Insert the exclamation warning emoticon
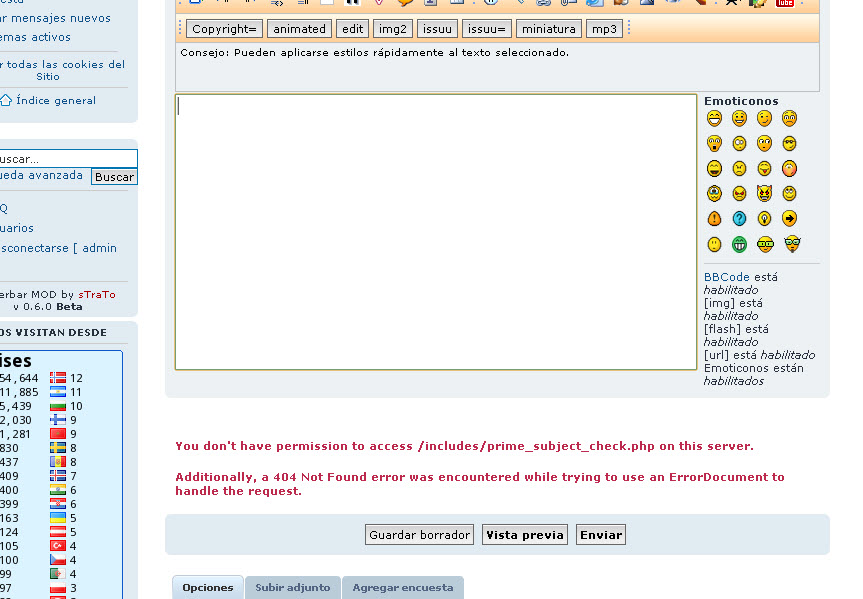This screenshot has width=863, height=599. point(714,218)
